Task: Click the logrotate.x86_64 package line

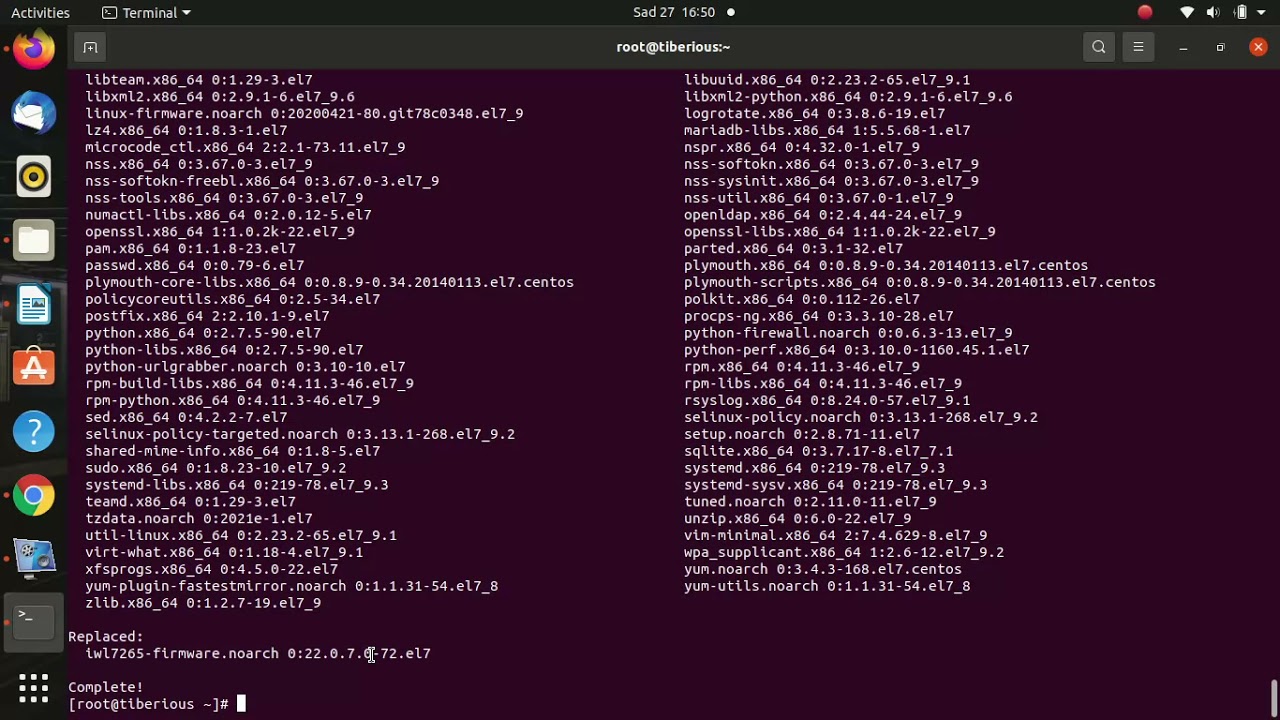Action: [814, 113]
